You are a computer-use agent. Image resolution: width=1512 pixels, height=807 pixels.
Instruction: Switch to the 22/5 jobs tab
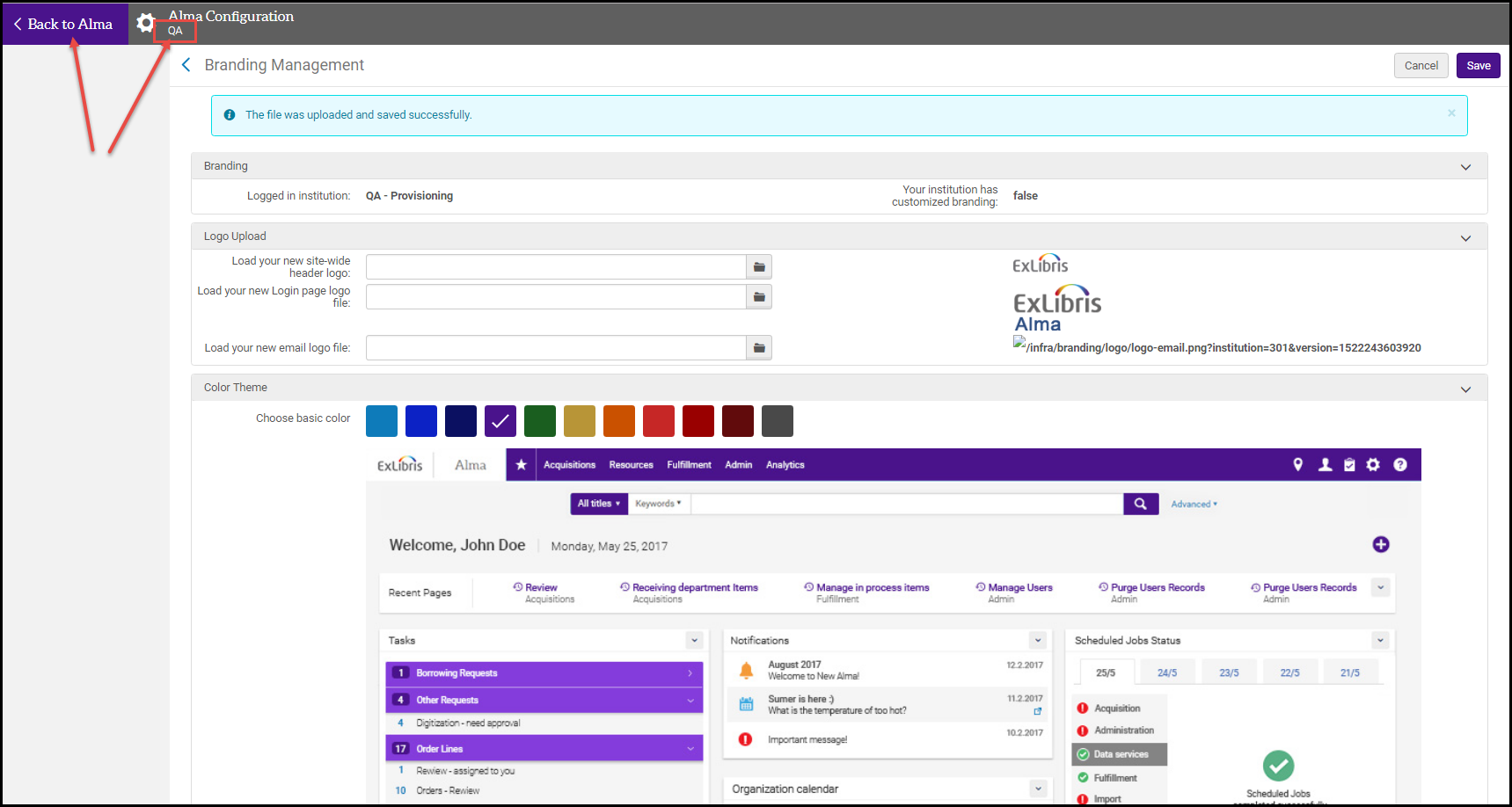click(x=1289, y=672)
